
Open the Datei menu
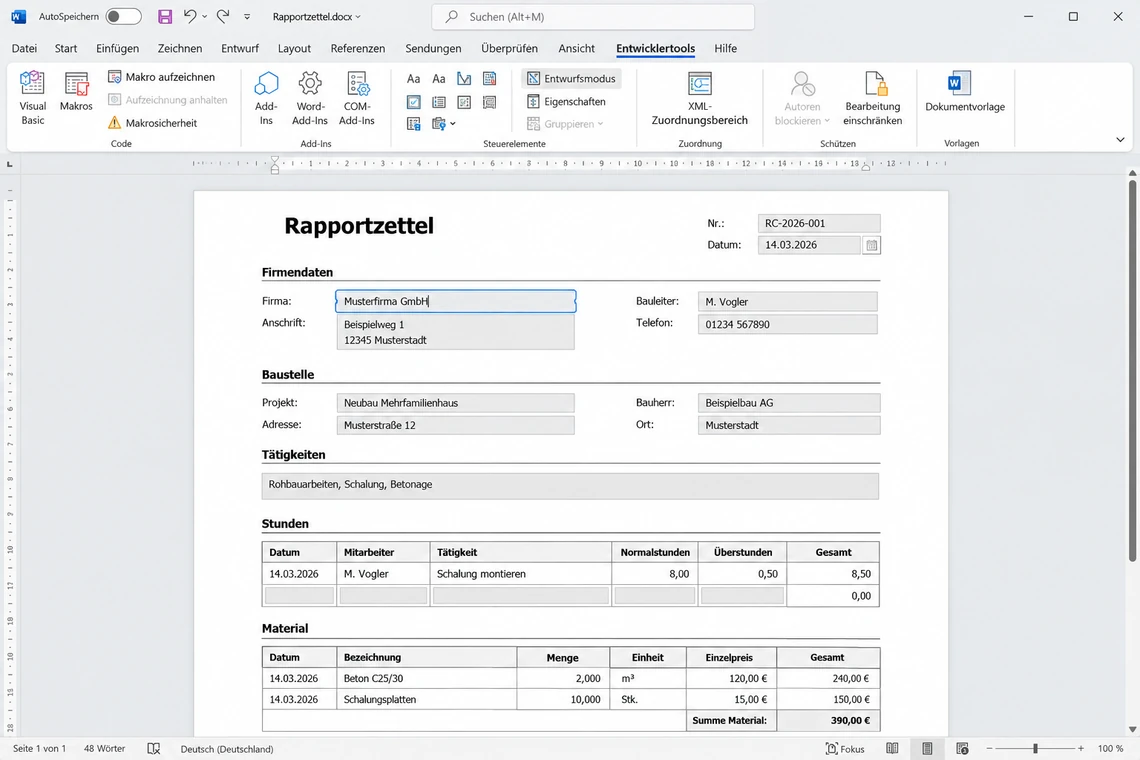click(x=24, y=48)
